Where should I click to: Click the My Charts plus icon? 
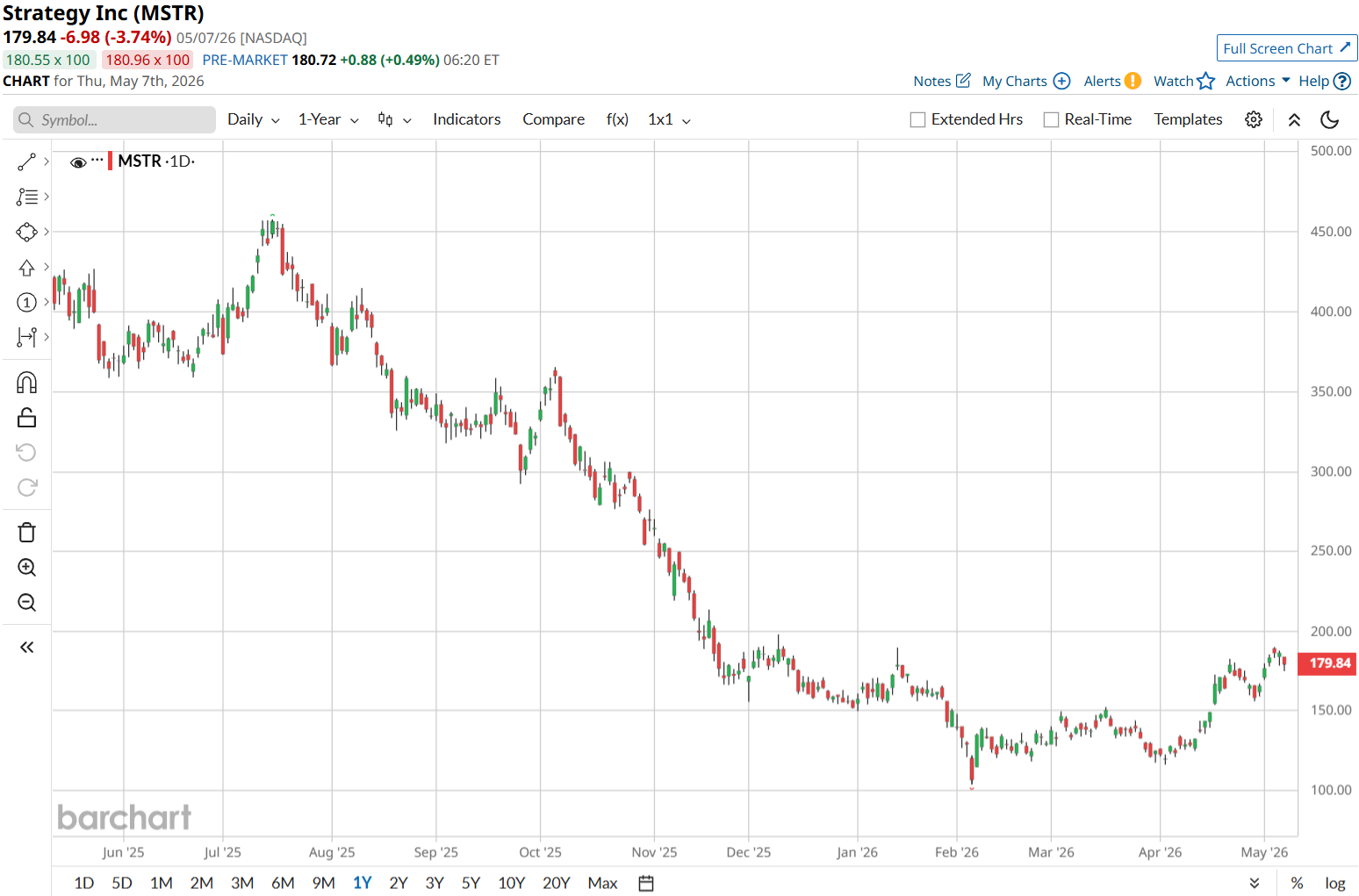1061,81
